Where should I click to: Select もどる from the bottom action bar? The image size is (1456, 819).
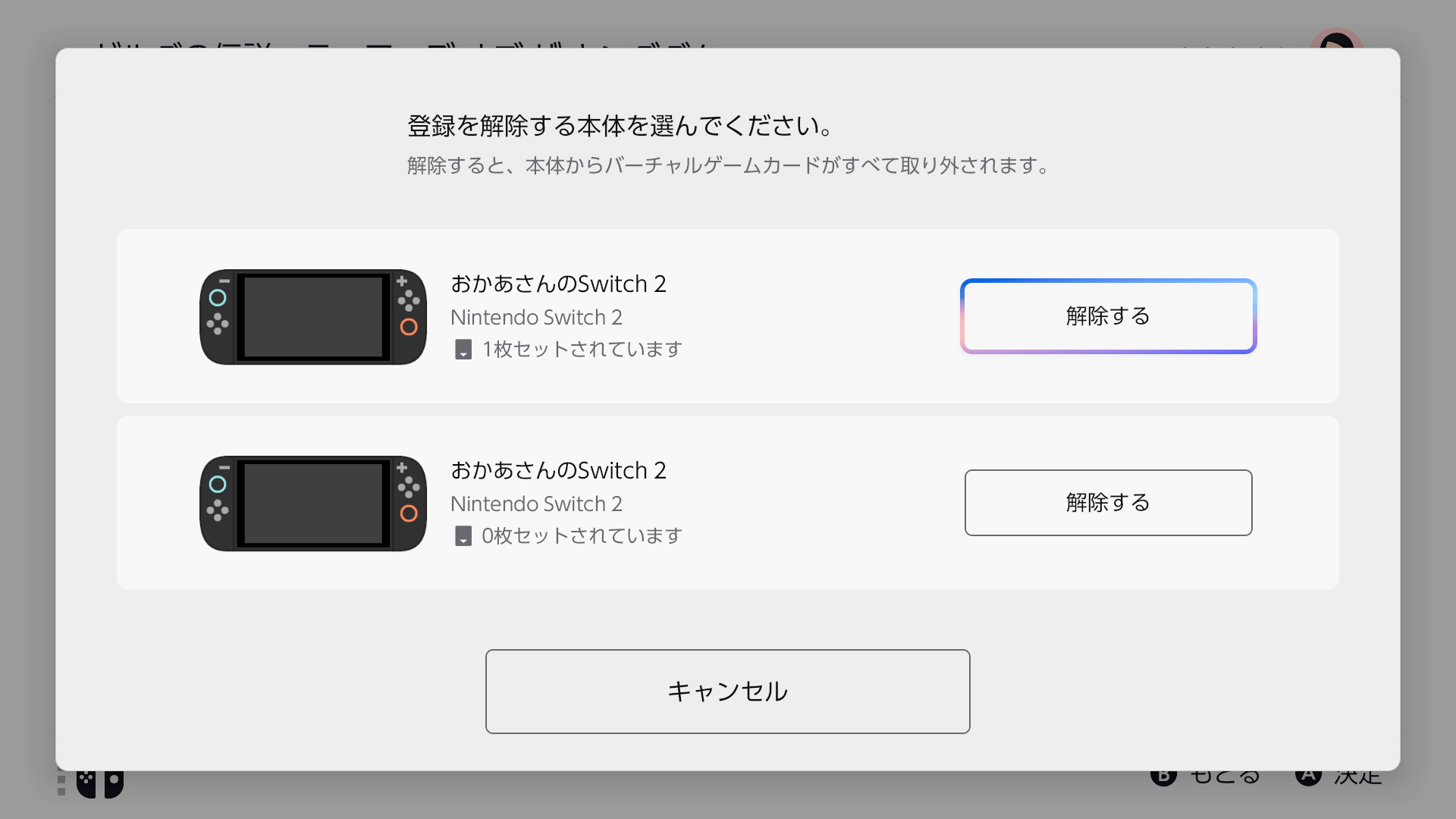tap(1207, 775)
